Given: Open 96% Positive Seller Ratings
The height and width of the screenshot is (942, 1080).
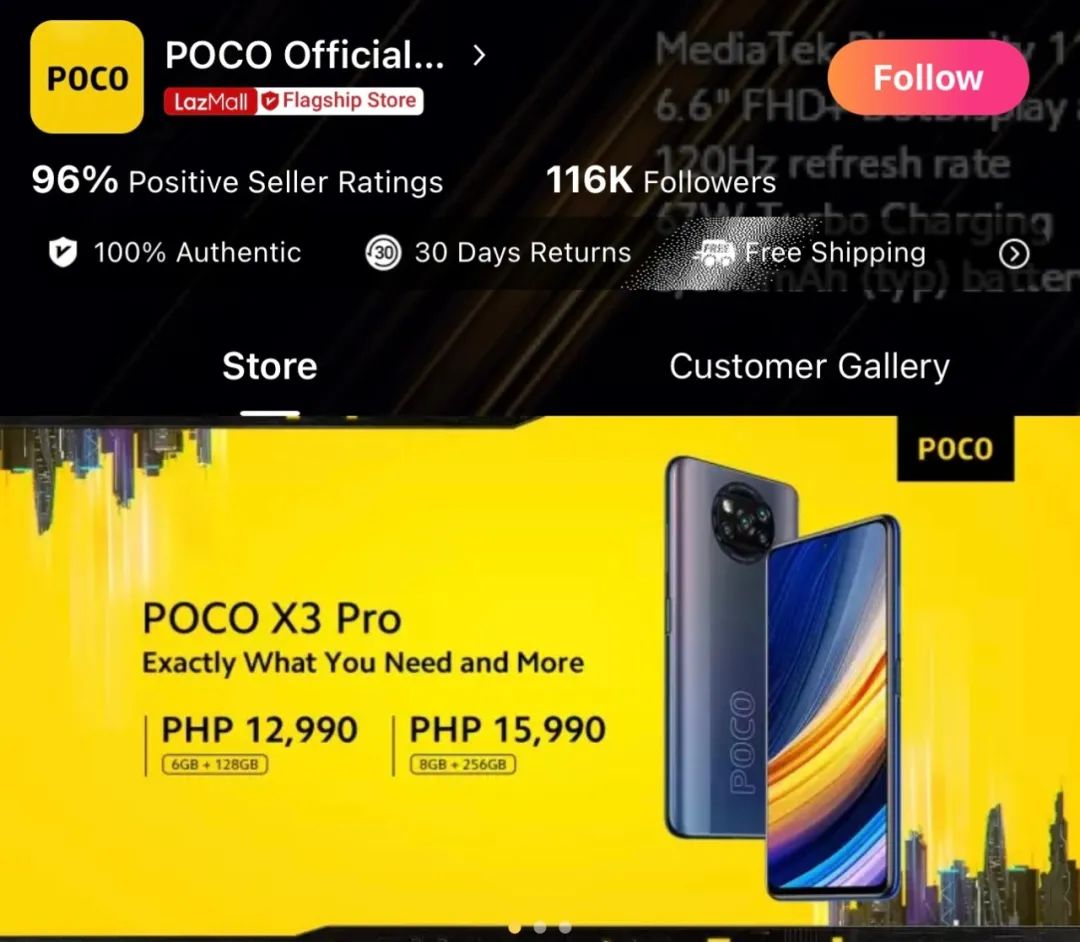Looking at the screenshot, I should (237, 181).
